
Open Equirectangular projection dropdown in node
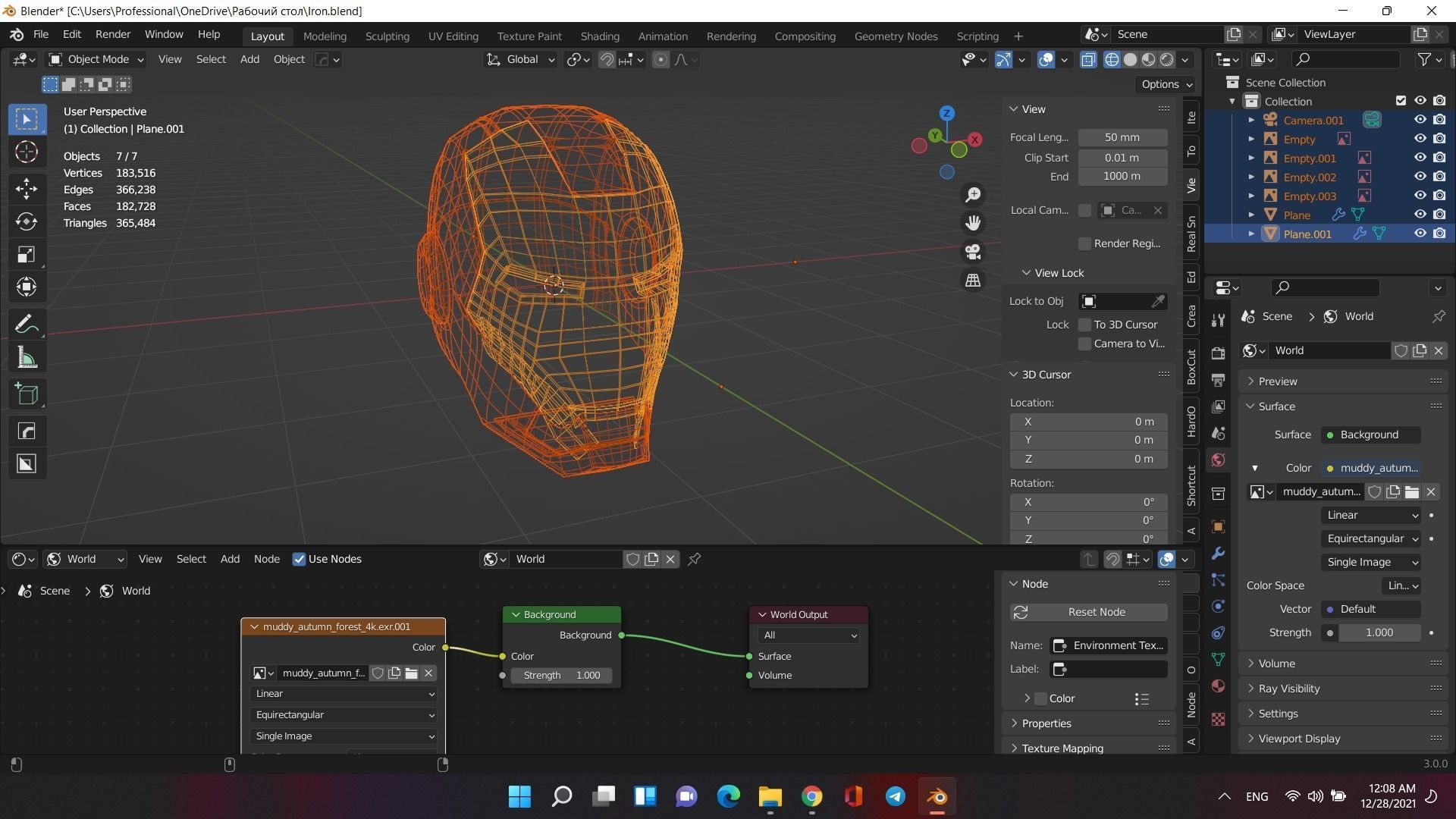click(x=344, y=714)
